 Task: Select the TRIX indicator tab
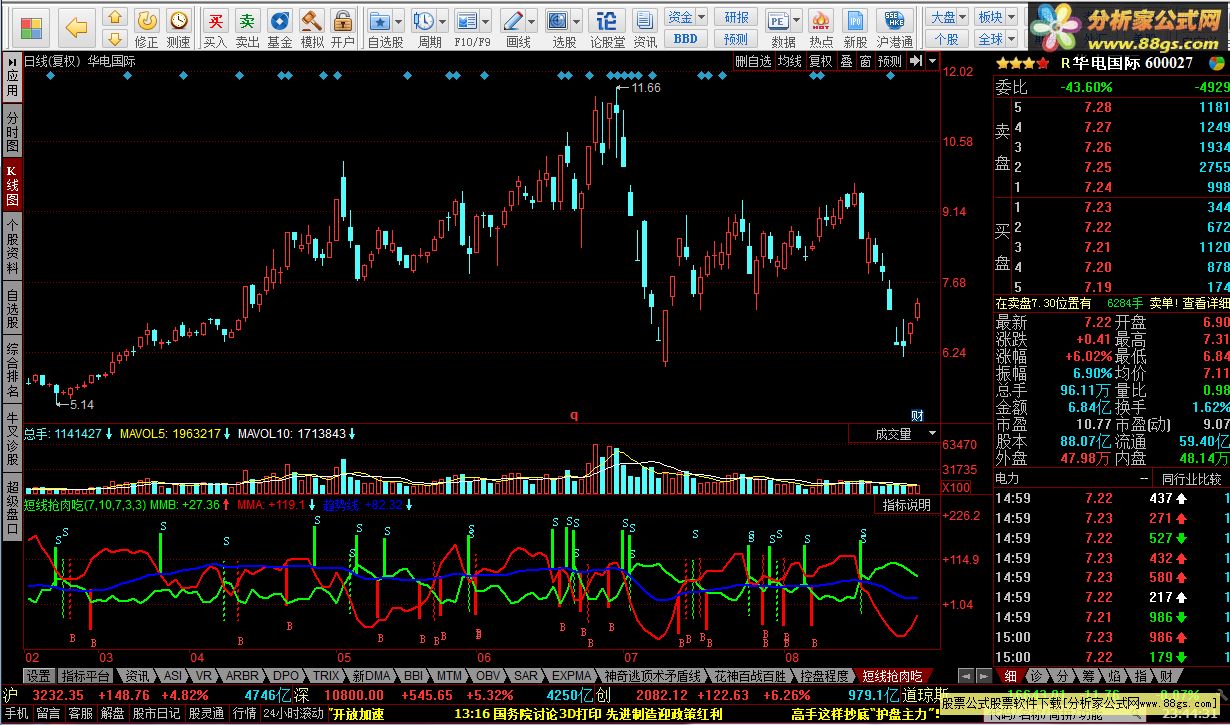(x=325, y=676)
